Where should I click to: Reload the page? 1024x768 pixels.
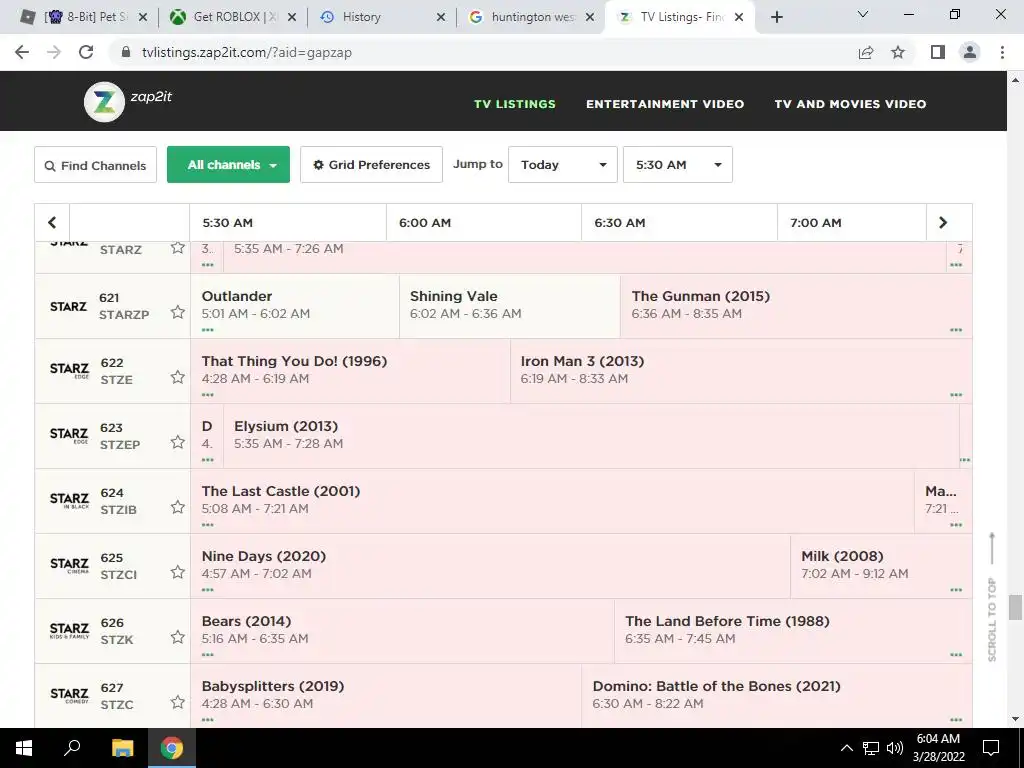86,52
